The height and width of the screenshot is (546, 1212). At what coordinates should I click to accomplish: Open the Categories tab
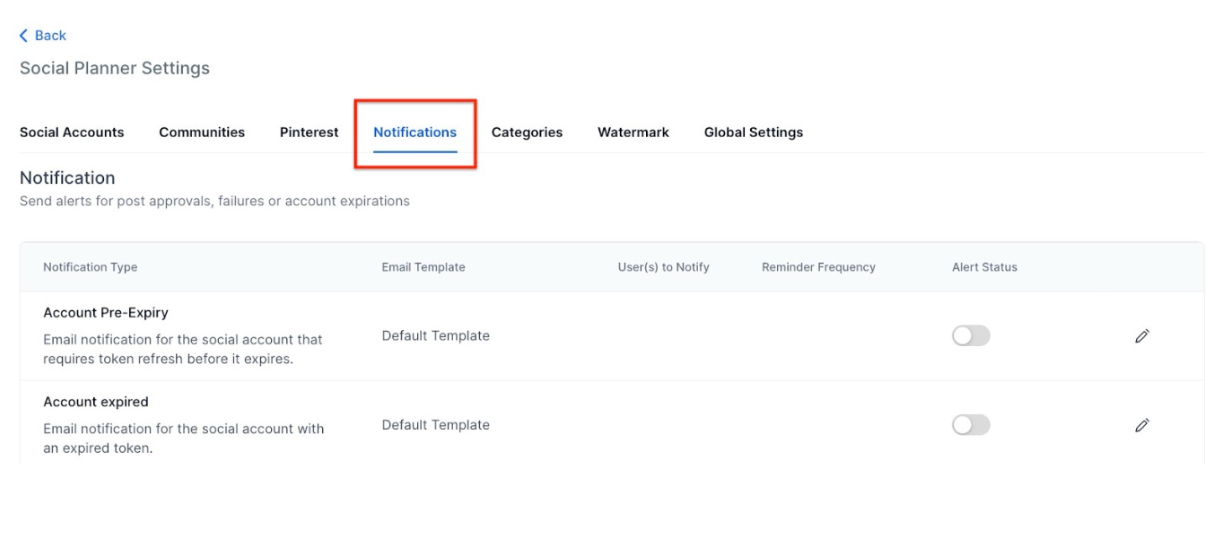(527, 132)
